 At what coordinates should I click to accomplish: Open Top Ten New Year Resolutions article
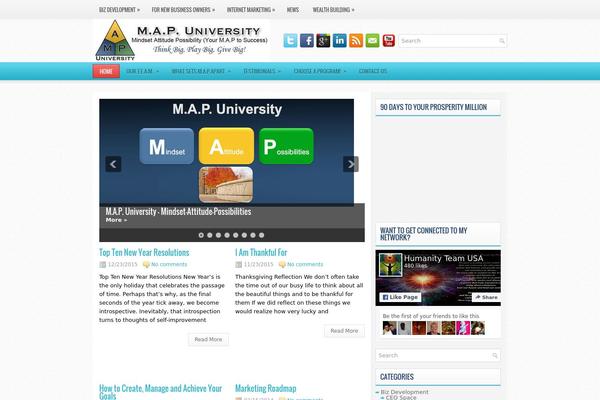(x=144, y=253)
